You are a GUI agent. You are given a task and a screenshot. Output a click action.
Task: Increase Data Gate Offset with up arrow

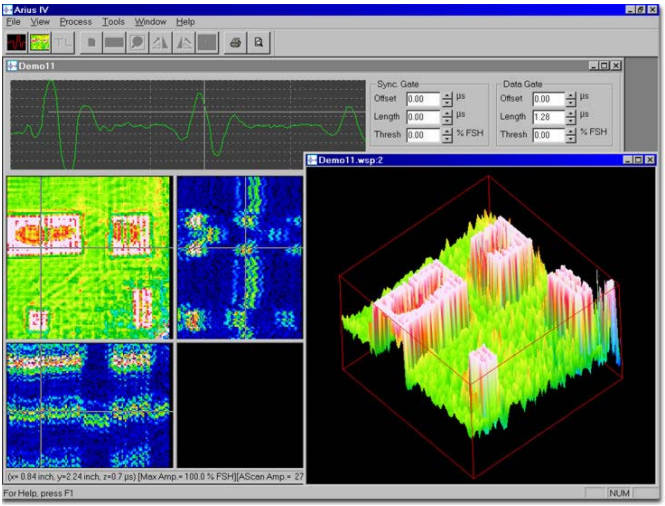(x=571, y=96)
